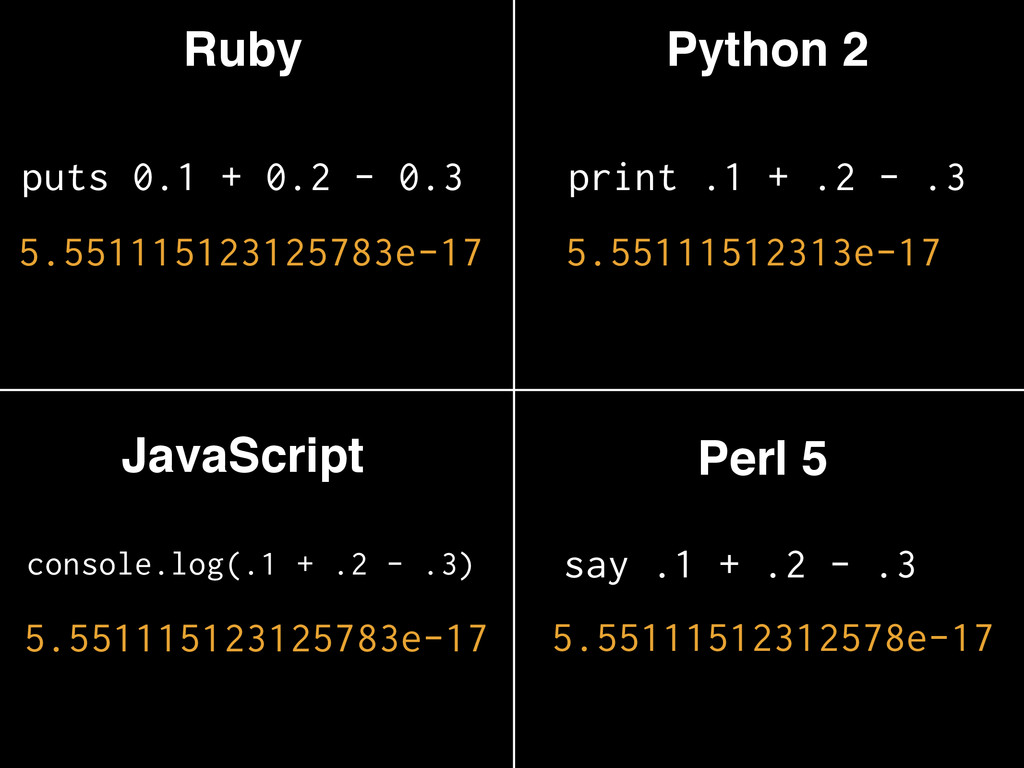The image size is (1024, 768).
Task: Click the Perl code line starting with say
Action: [740, 567]
